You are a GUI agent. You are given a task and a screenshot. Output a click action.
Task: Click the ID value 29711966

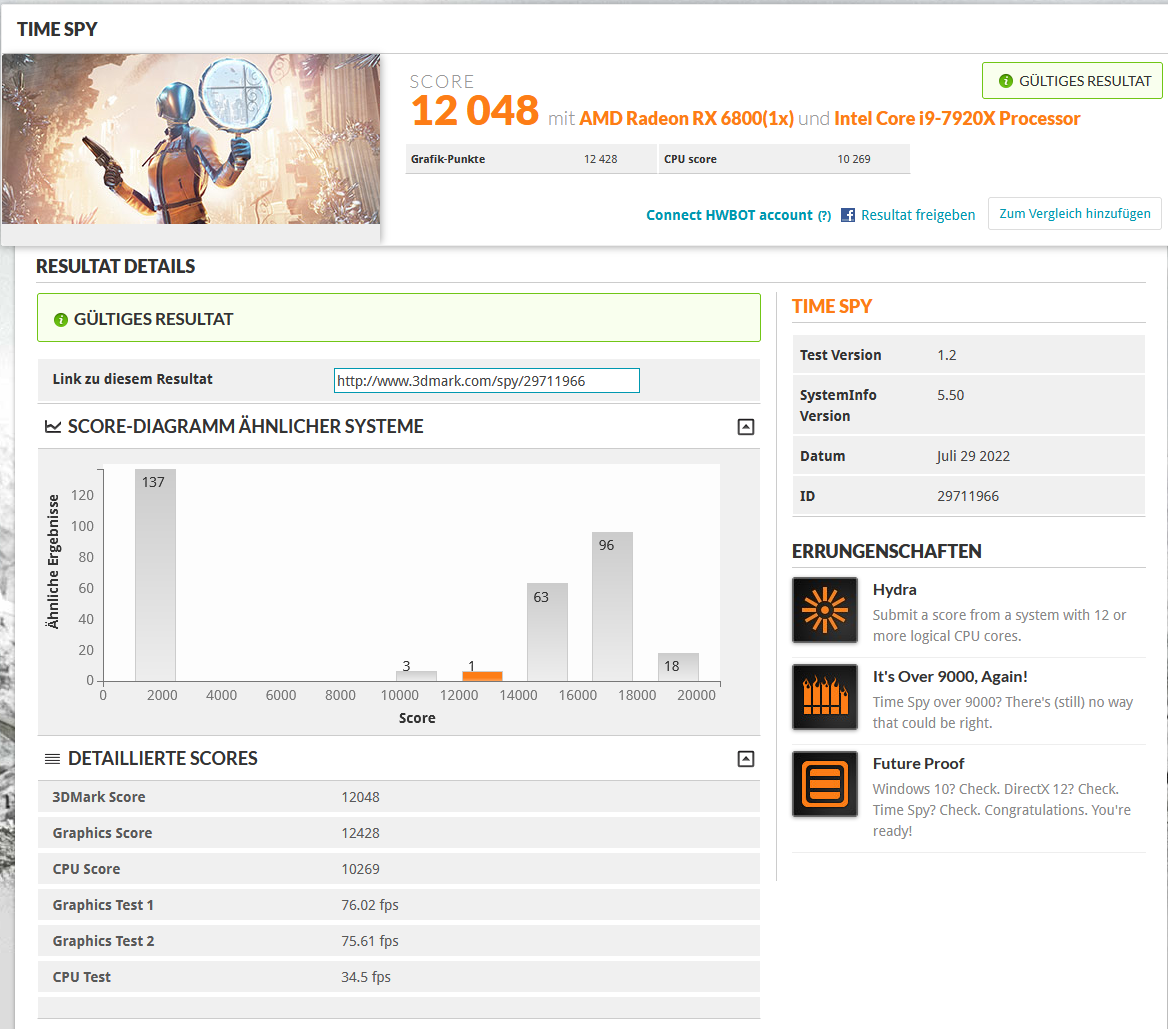(968, 496)
